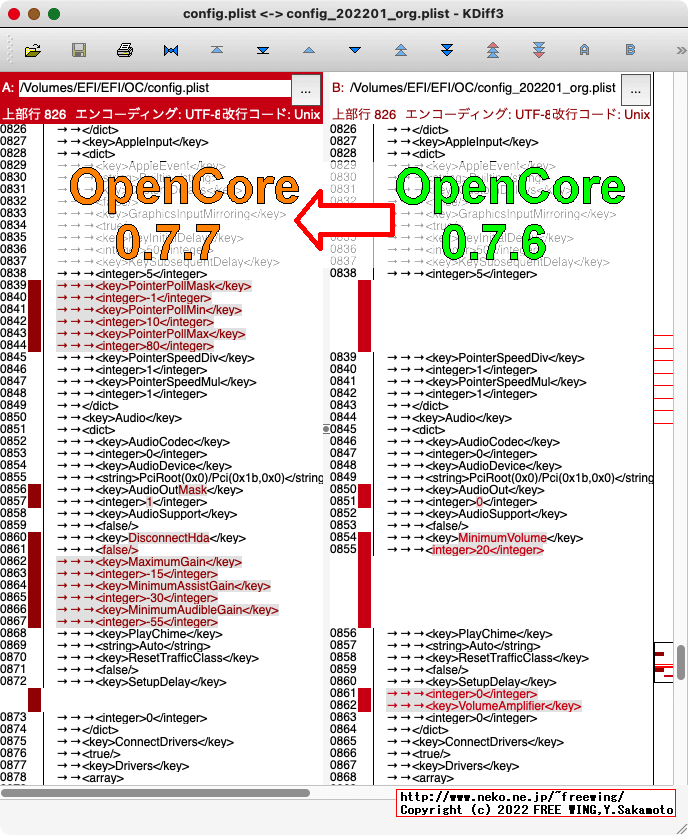Click VolumeAmplifier key line in pane B
The width and height of the screenshot is (688, 835).
coord(484,706)
